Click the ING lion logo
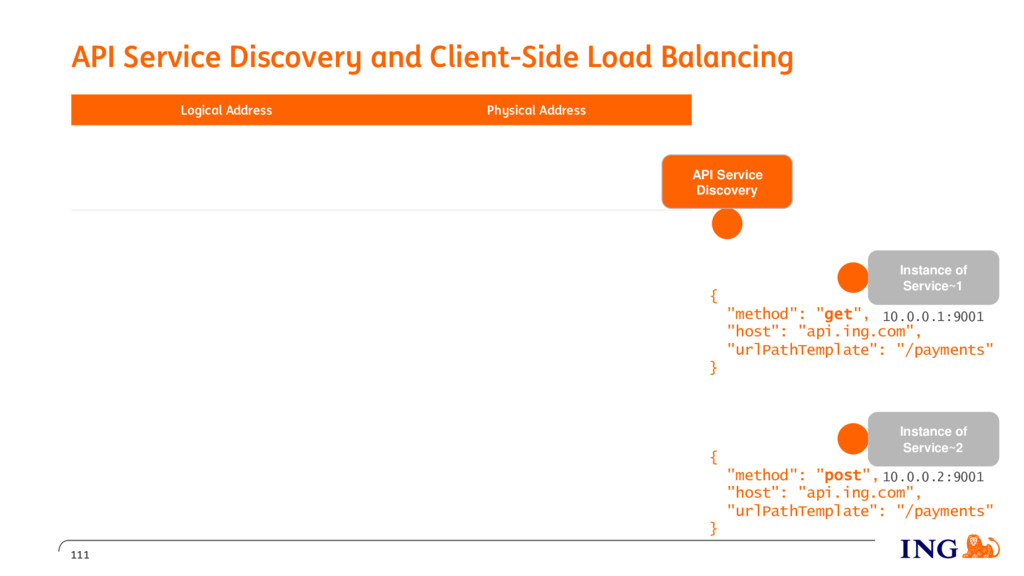Viewport: 1024px width, 576px height. click(x=981, y=547)
